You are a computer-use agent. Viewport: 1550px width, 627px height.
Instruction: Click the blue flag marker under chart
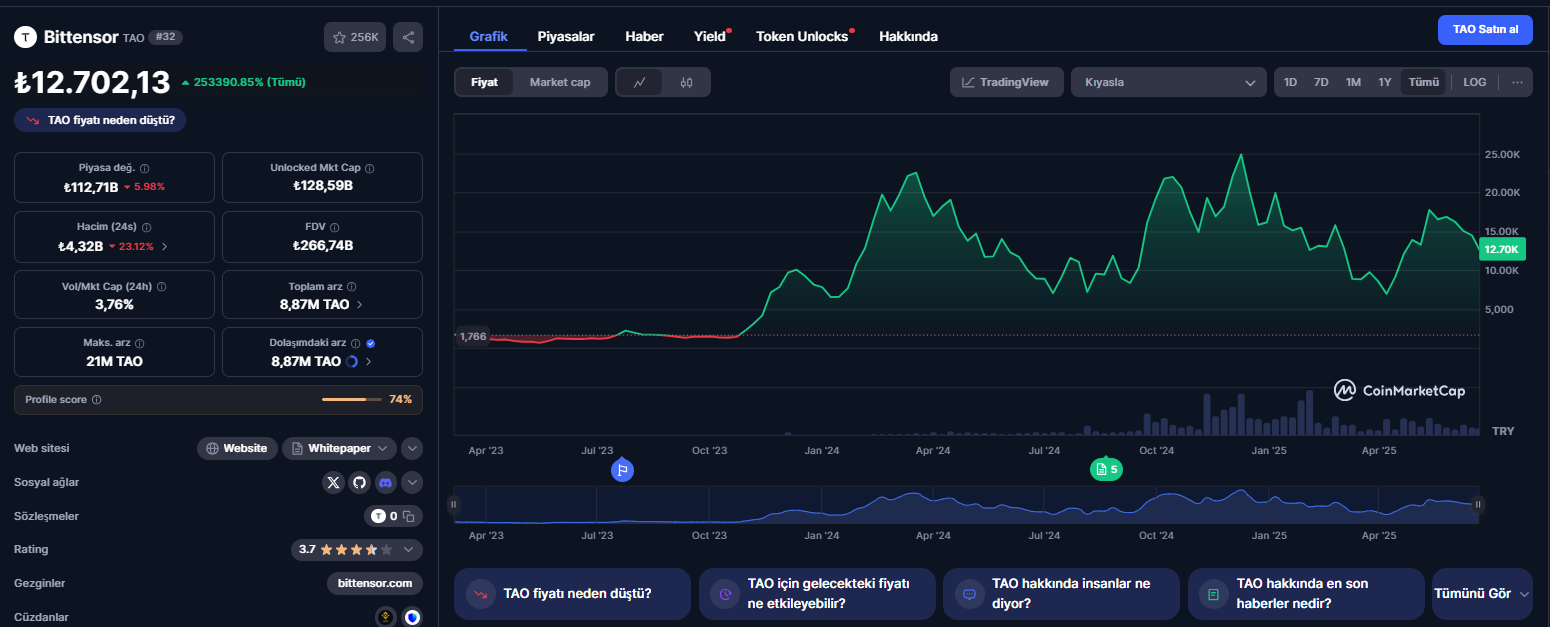(x=622, y=469)
